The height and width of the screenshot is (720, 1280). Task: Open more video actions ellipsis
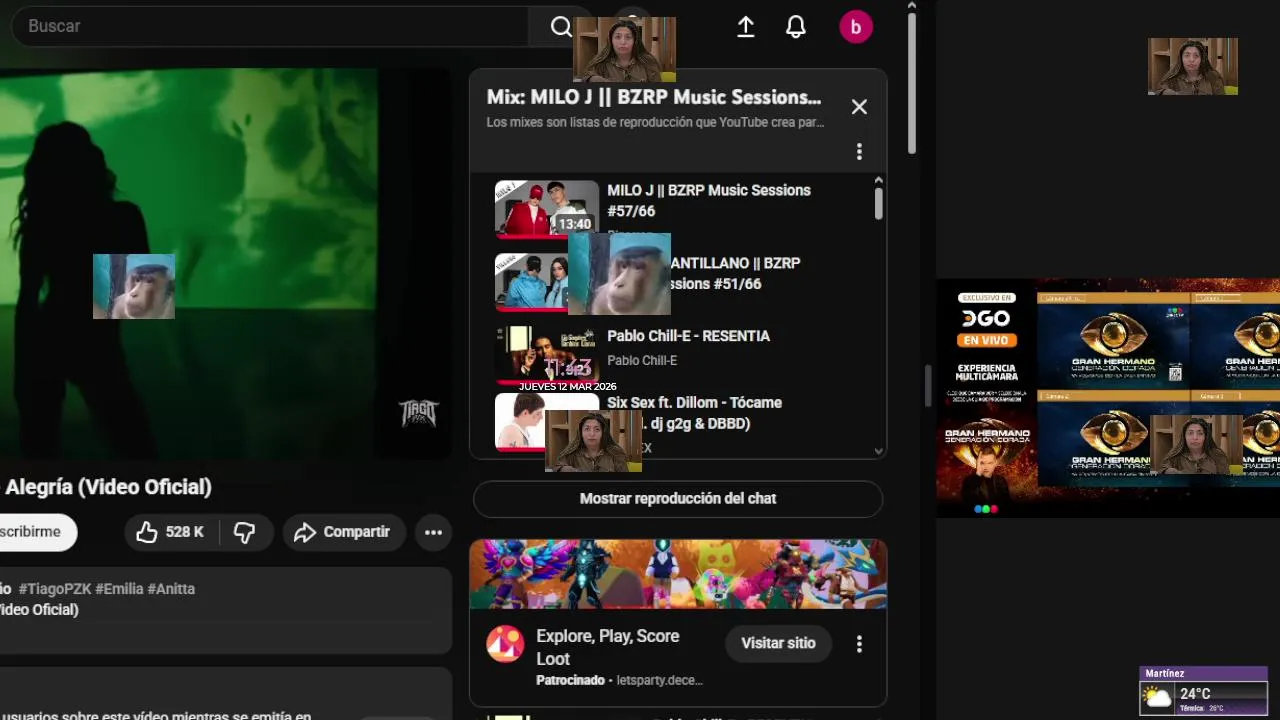pyautogui.click(x=433, y=533)
